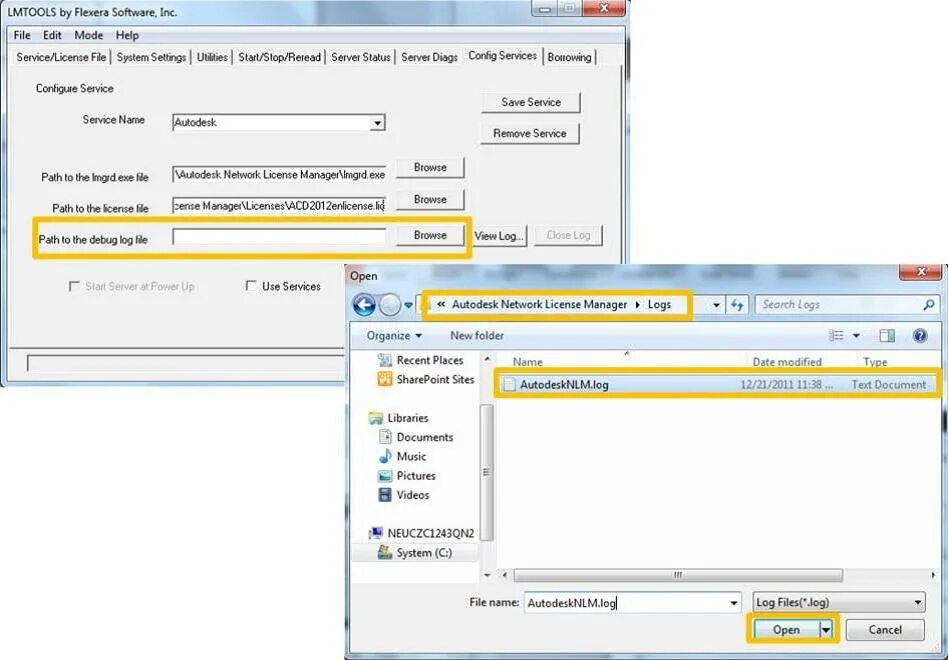Select the Config Services tab
Viewport: 948px width, 660px height.
(x=502, y=55)
